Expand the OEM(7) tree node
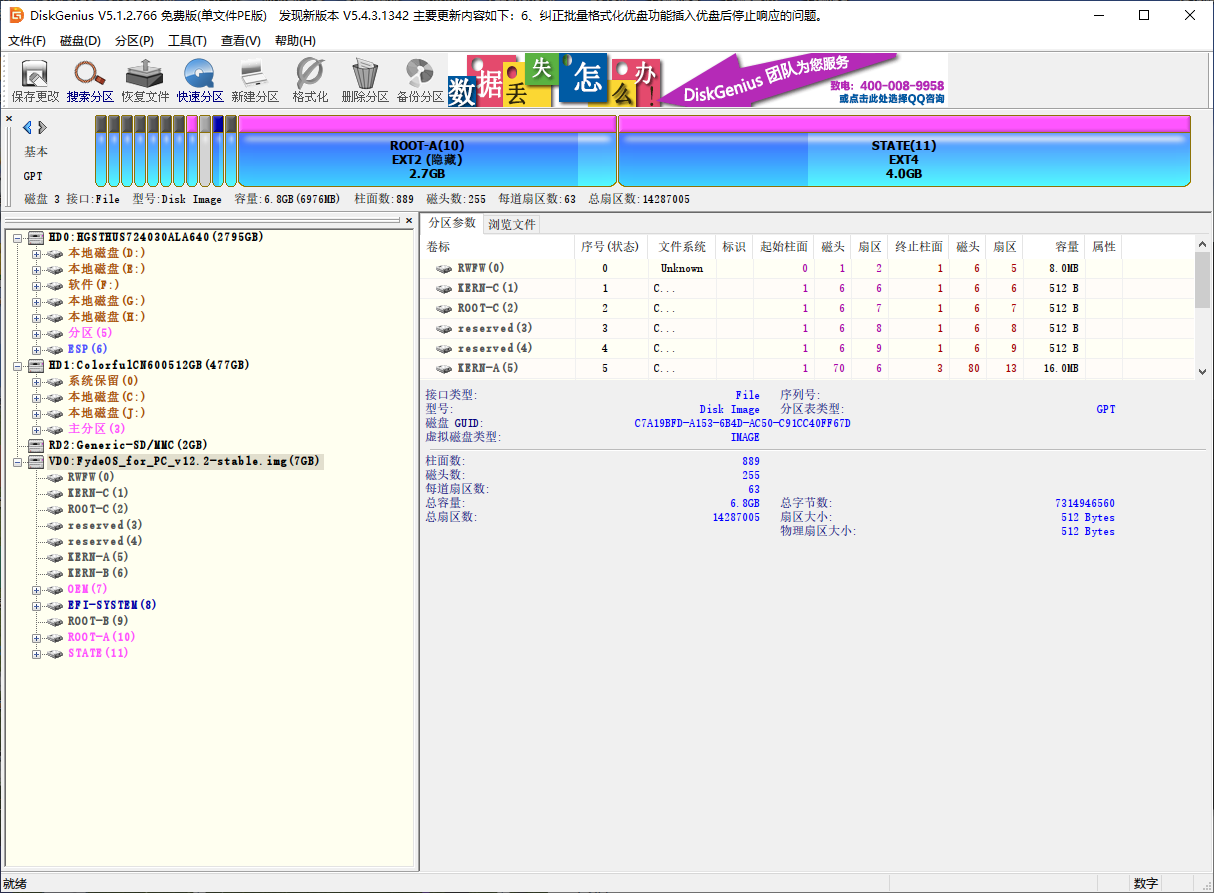Image resolution: width=1214 pixels, height=893 pixels. click(x=37, y=590)
